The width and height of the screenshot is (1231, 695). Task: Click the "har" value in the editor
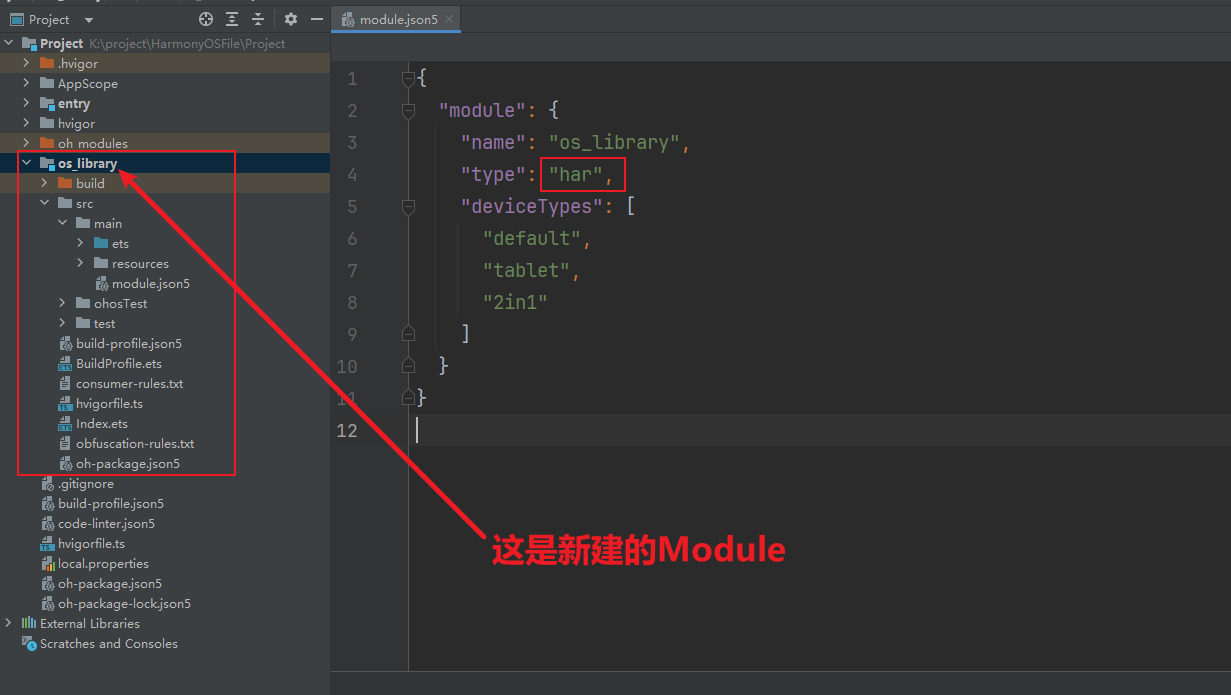click(576, 174)
